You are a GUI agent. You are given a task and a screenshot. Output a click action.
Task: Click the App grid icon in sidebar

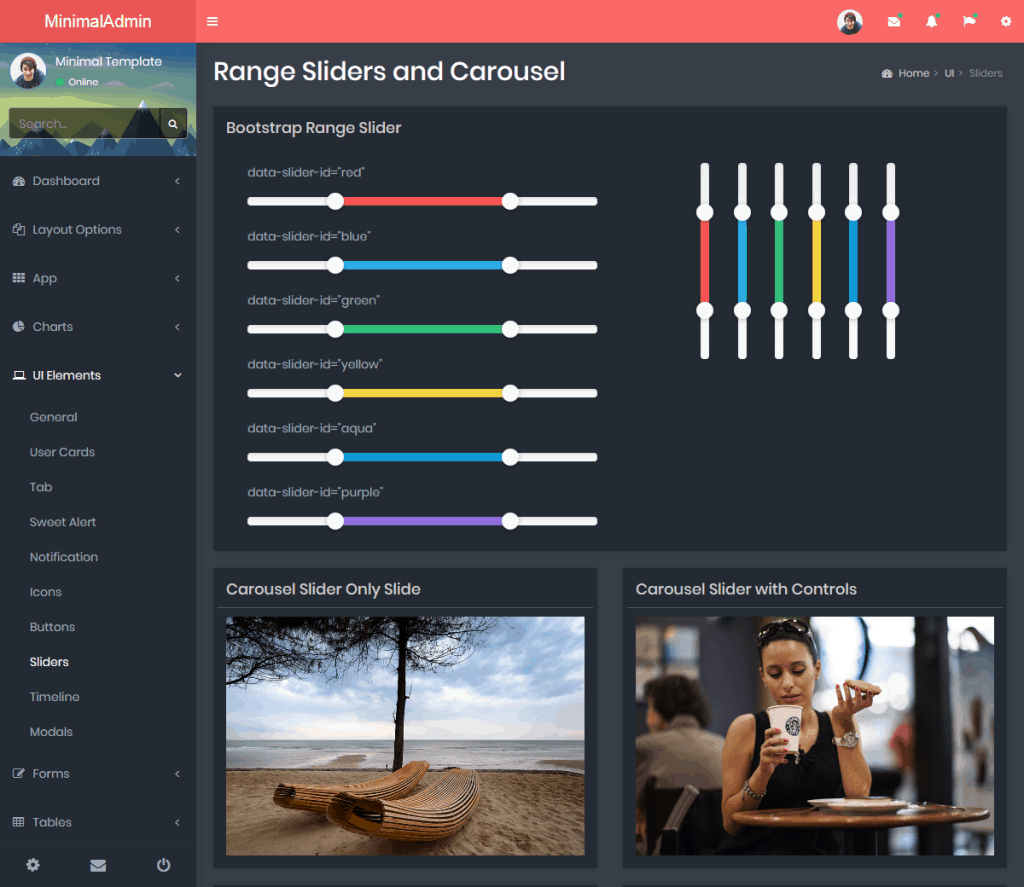19,278
